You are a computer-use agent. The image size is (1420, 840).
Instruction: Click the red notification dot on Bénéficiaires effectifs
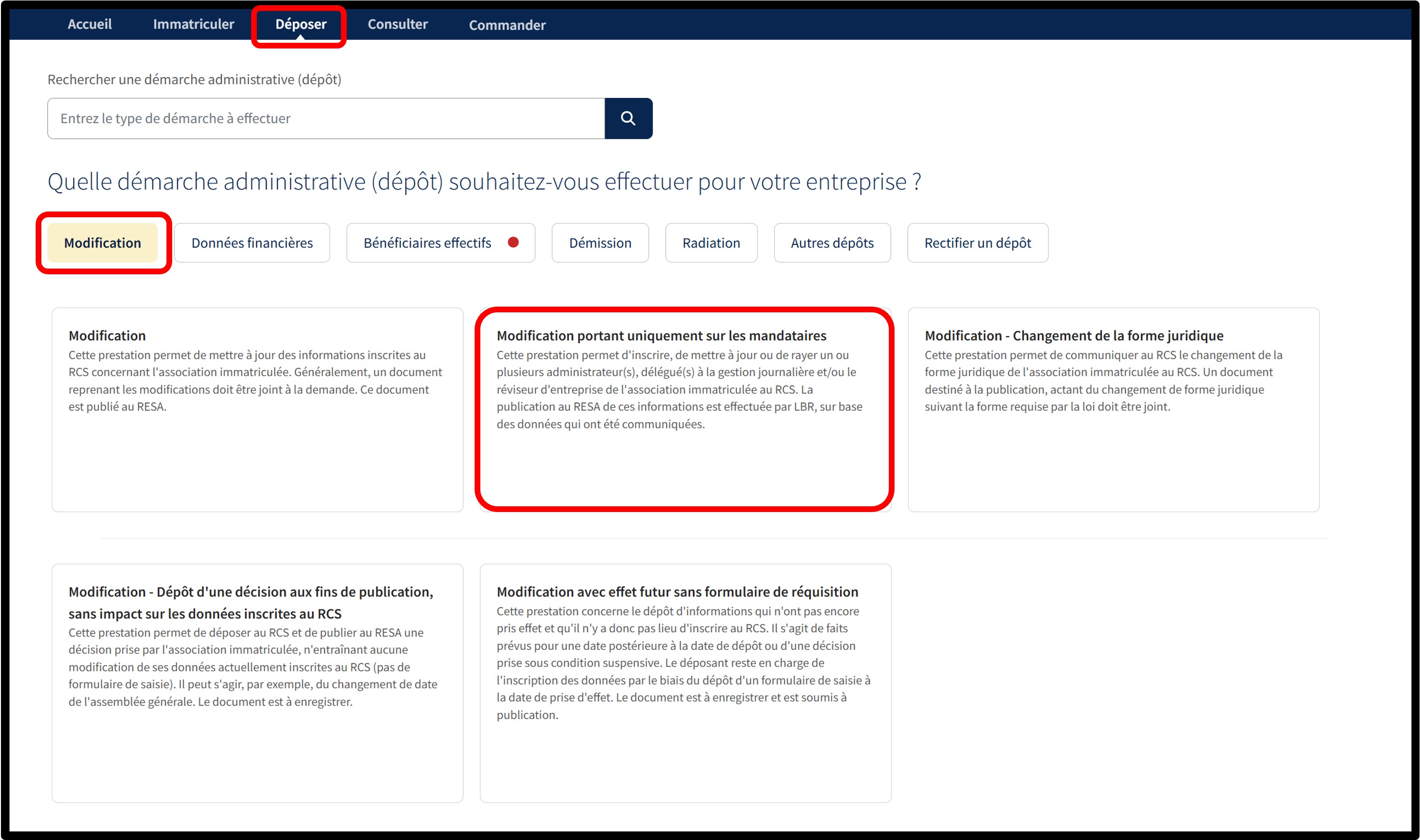513,242
